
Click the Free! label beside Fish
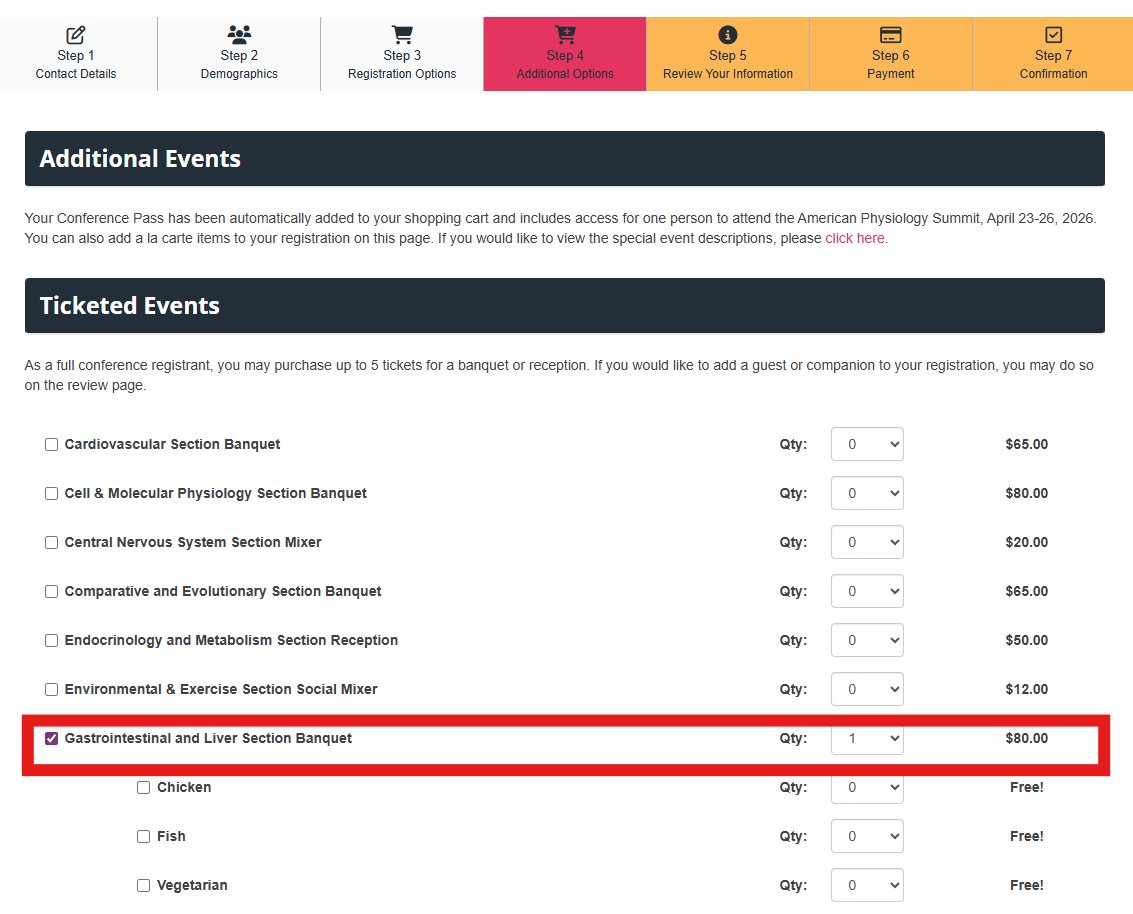[1027, 837]
